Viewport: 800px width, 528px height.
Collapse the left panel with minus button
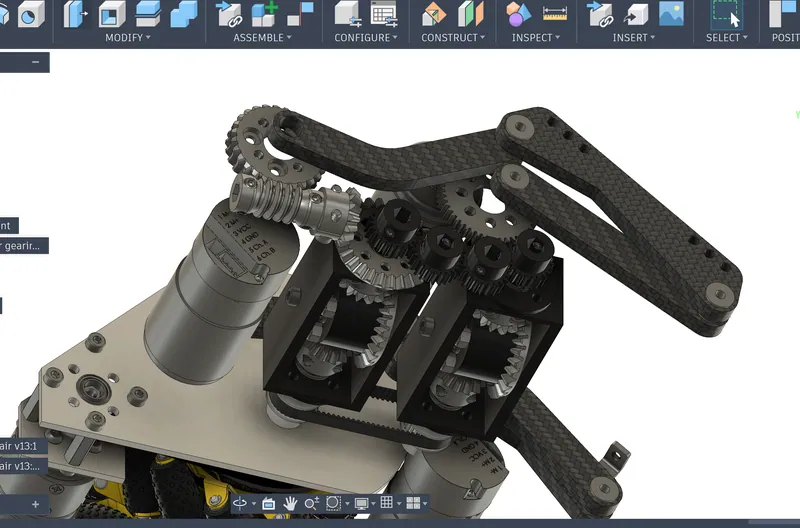35,62
